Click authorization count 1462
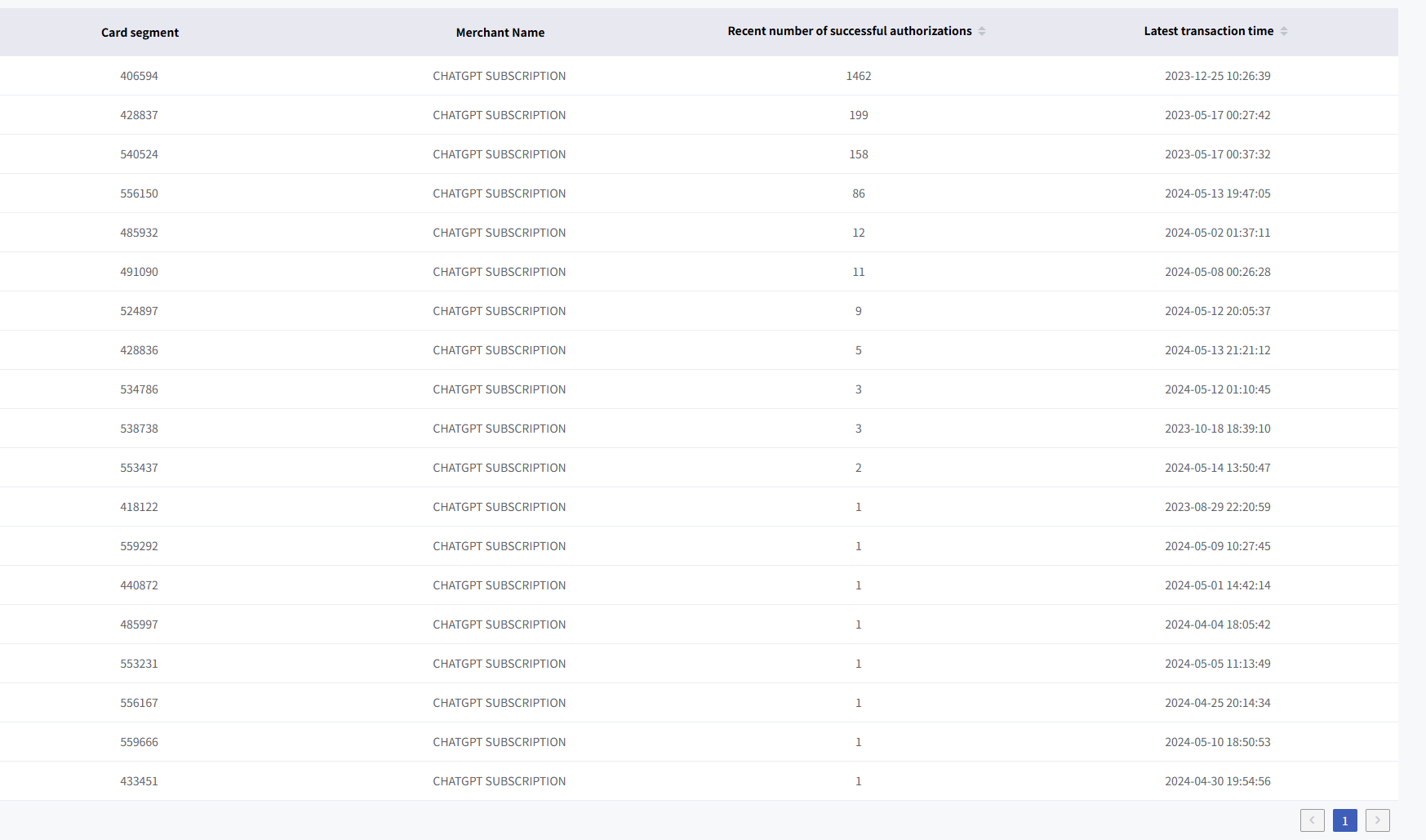Screen dimensions: 1426x840 tap(858, 76)
